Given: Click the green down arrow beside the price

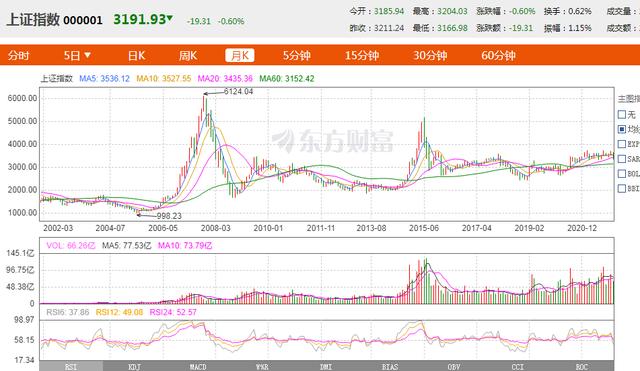Looking at the screenshot, I should tap(170, 18).
